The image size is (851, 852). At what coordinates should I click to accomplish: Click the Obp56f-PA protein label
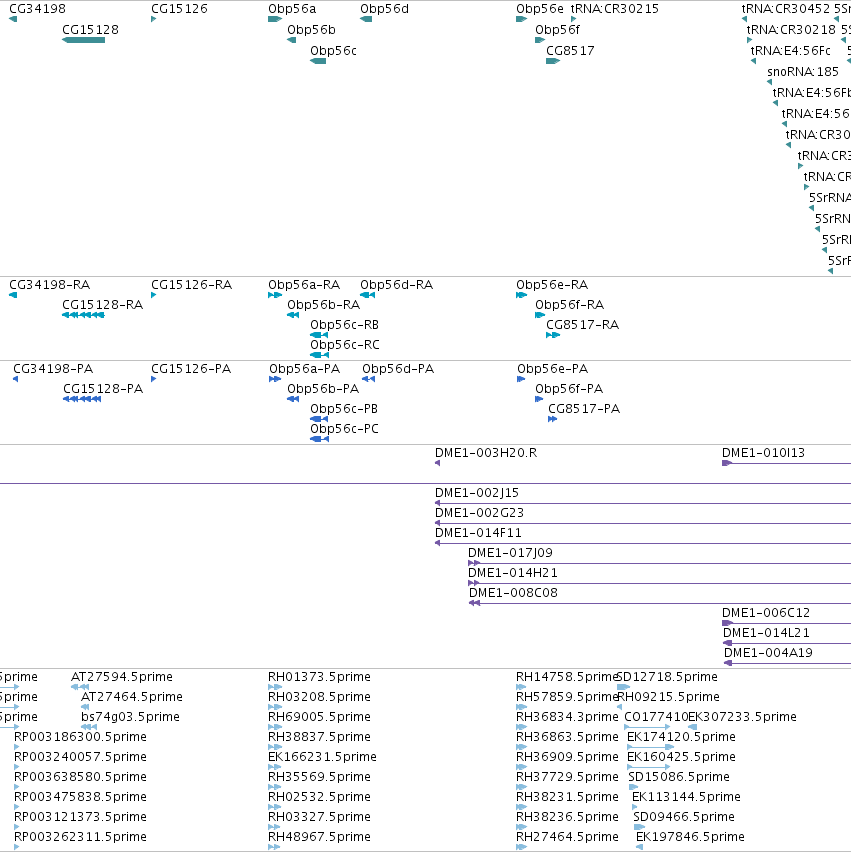[569, 389]
